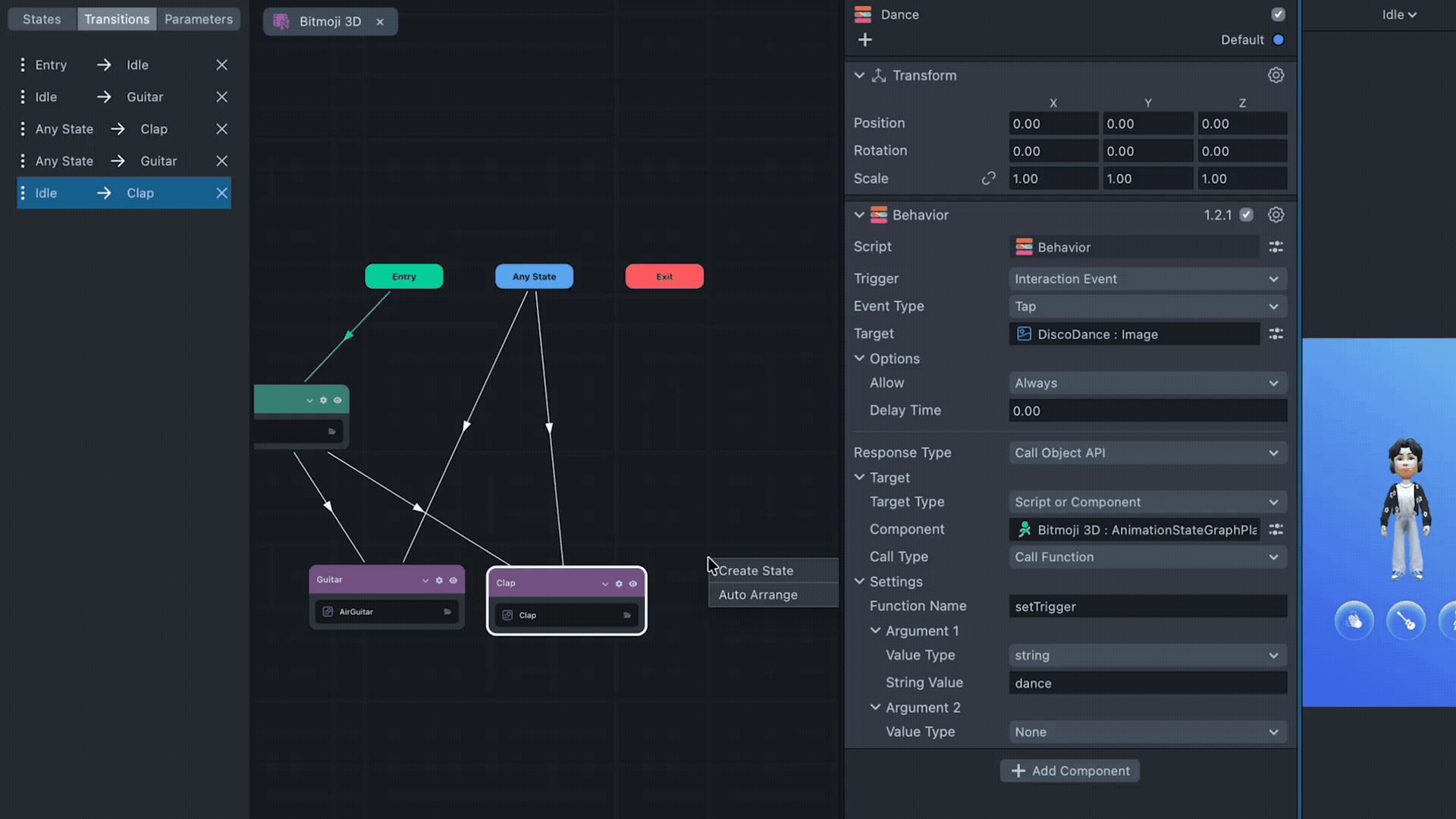This screenshot has height=819, width=1456.
Task: Click the guitar button in preview
Action: [x=1405, y=622]
